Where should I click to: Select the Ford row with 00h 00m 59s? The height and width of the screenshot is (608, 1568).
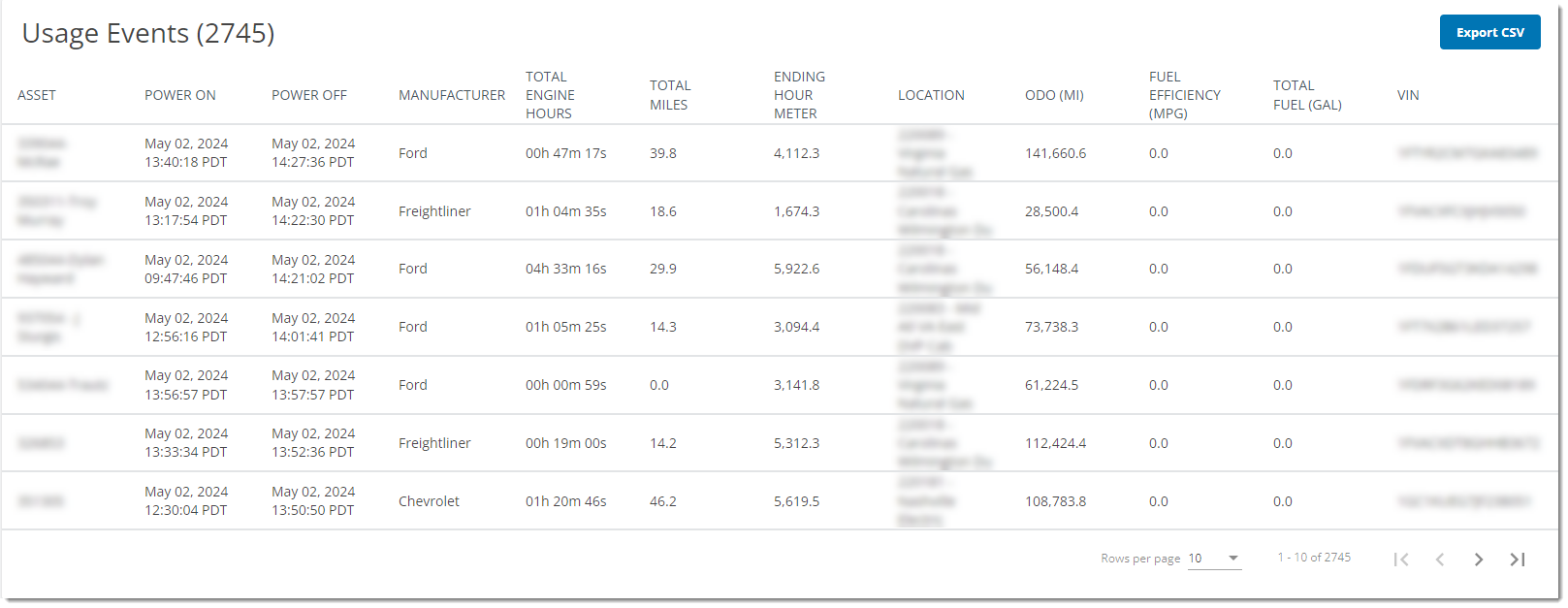(780, 385)
